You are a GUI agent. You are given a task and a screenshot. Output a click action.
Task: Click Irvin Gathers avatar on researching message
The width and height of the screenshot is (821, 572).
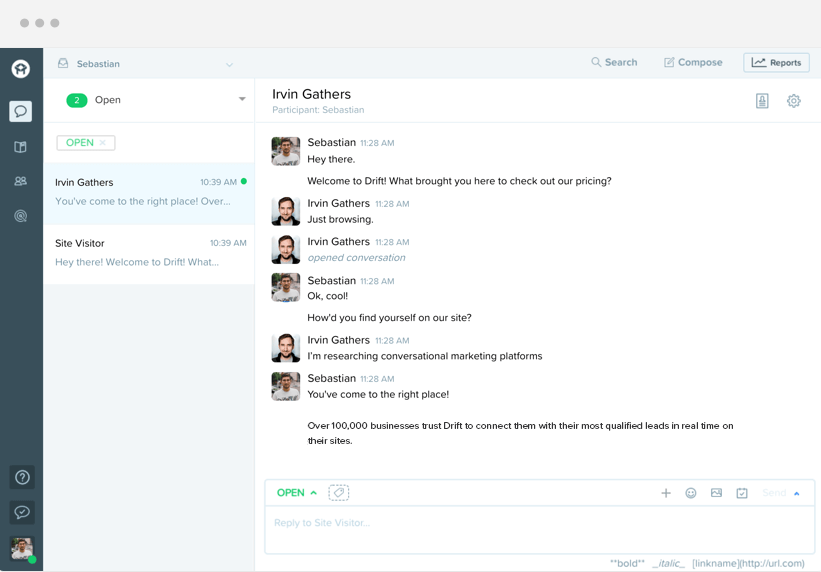pyautogui.click(x=286, y=348)
